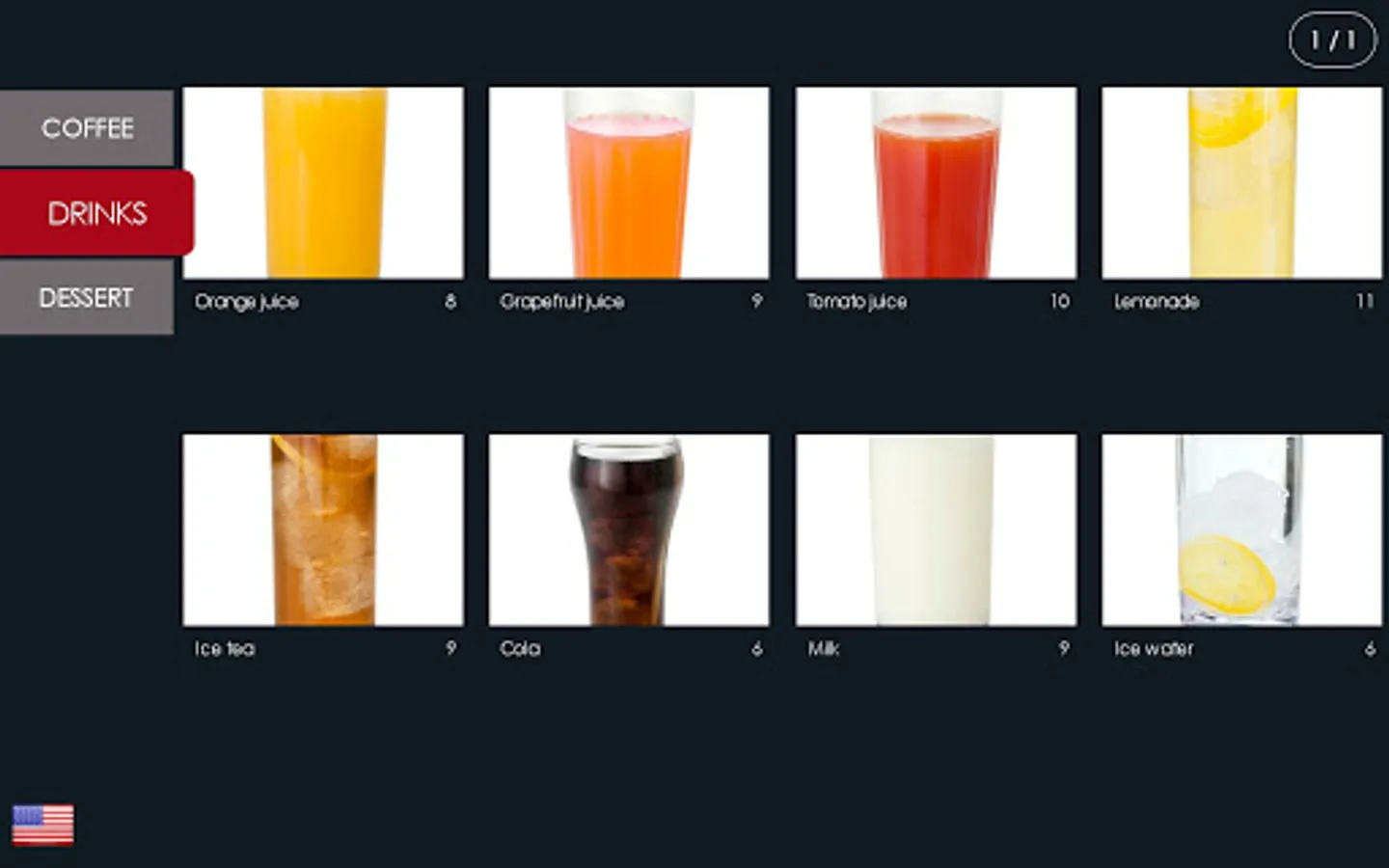The height and width of the screenshot is (868, 1389).
Task: Open the DESSERT category tab
Action: pyautogui.click(x=87, y=298)
